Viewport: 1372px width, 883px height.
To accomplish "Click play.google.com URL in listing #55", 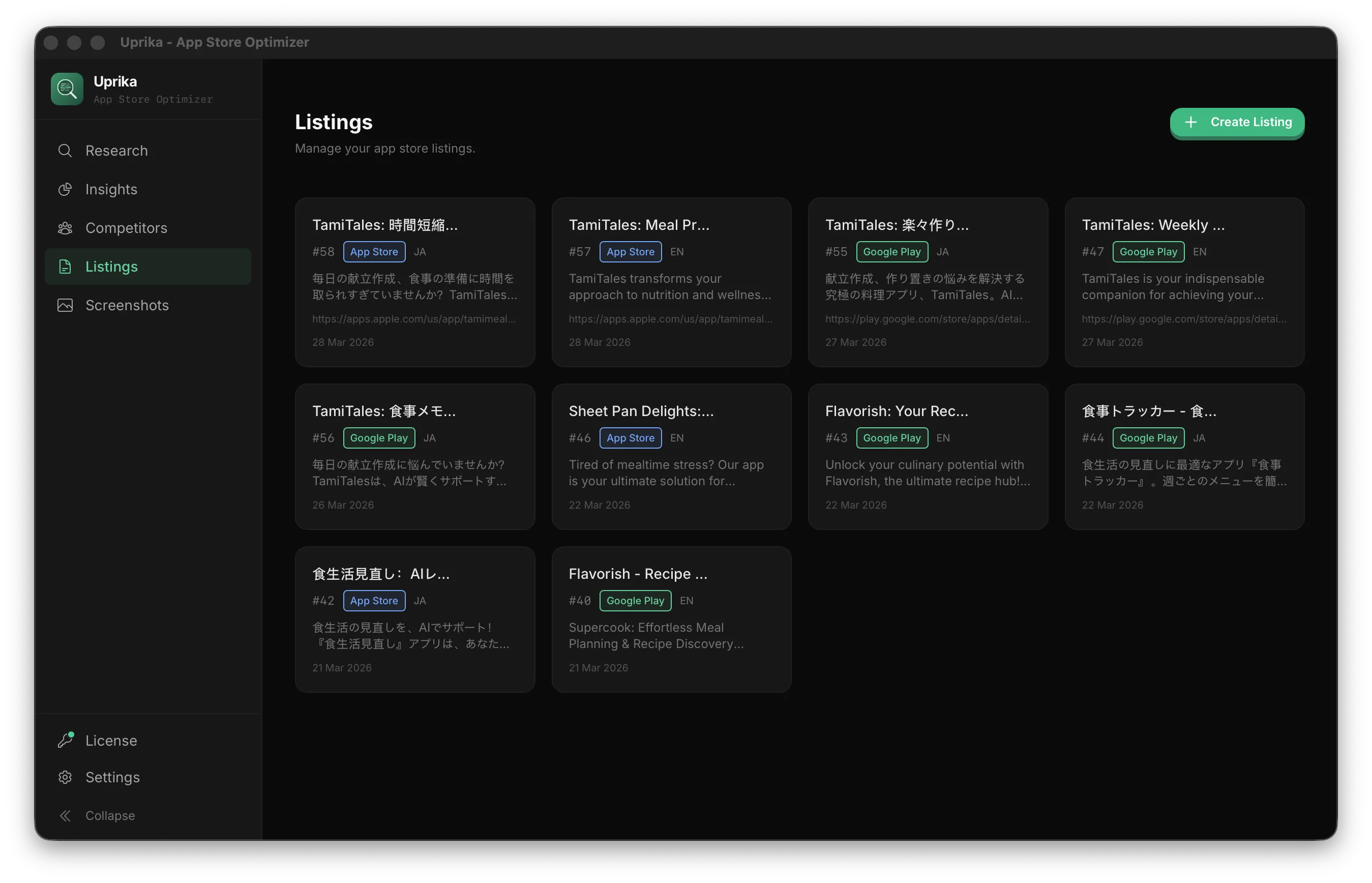I will tap(927, 319).
